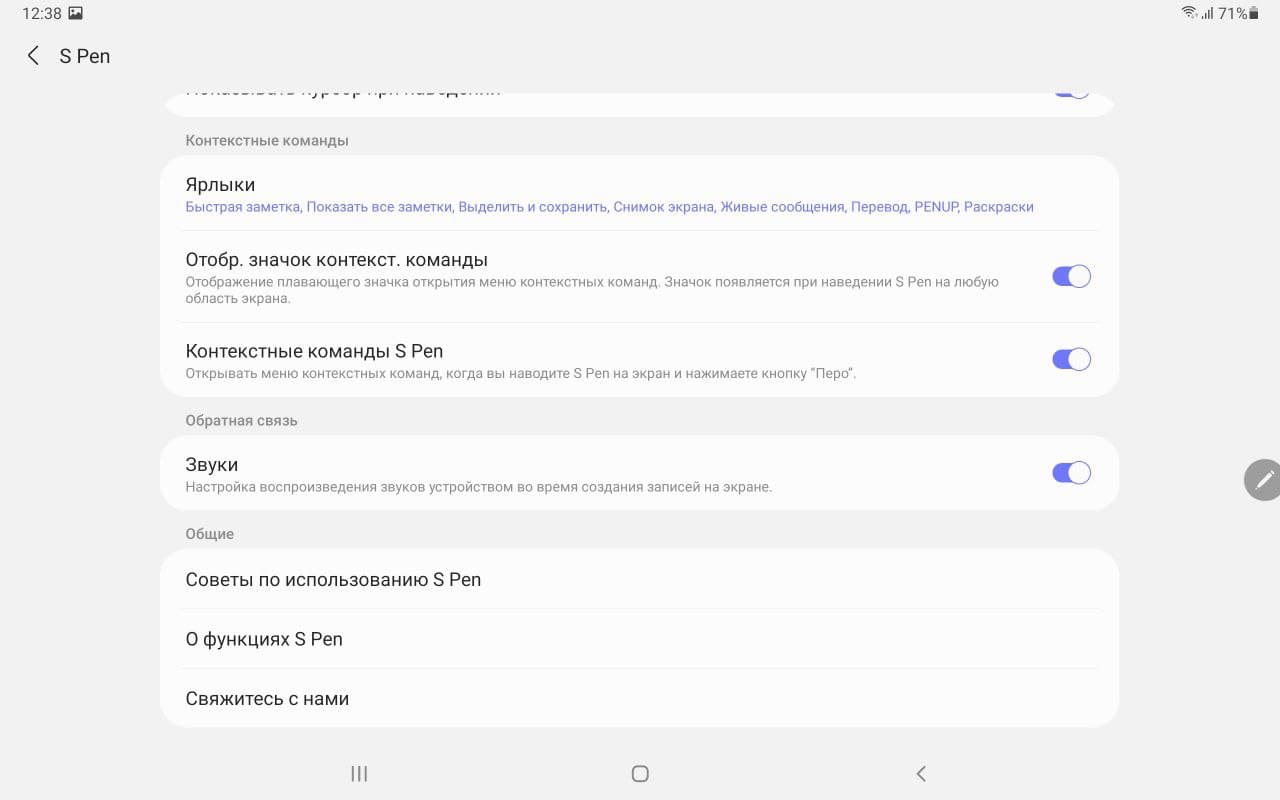Open О функциях S Pen
This screenshot has height=800, width=1280.
(x=264, y=639)
